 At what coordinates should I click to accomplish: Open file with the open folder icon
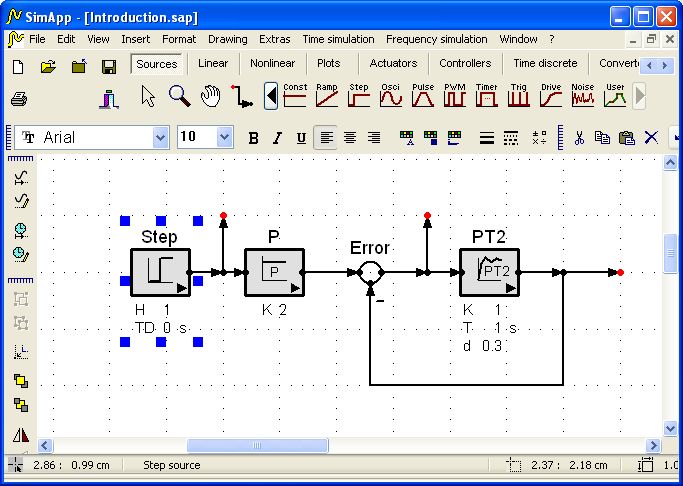48,67
